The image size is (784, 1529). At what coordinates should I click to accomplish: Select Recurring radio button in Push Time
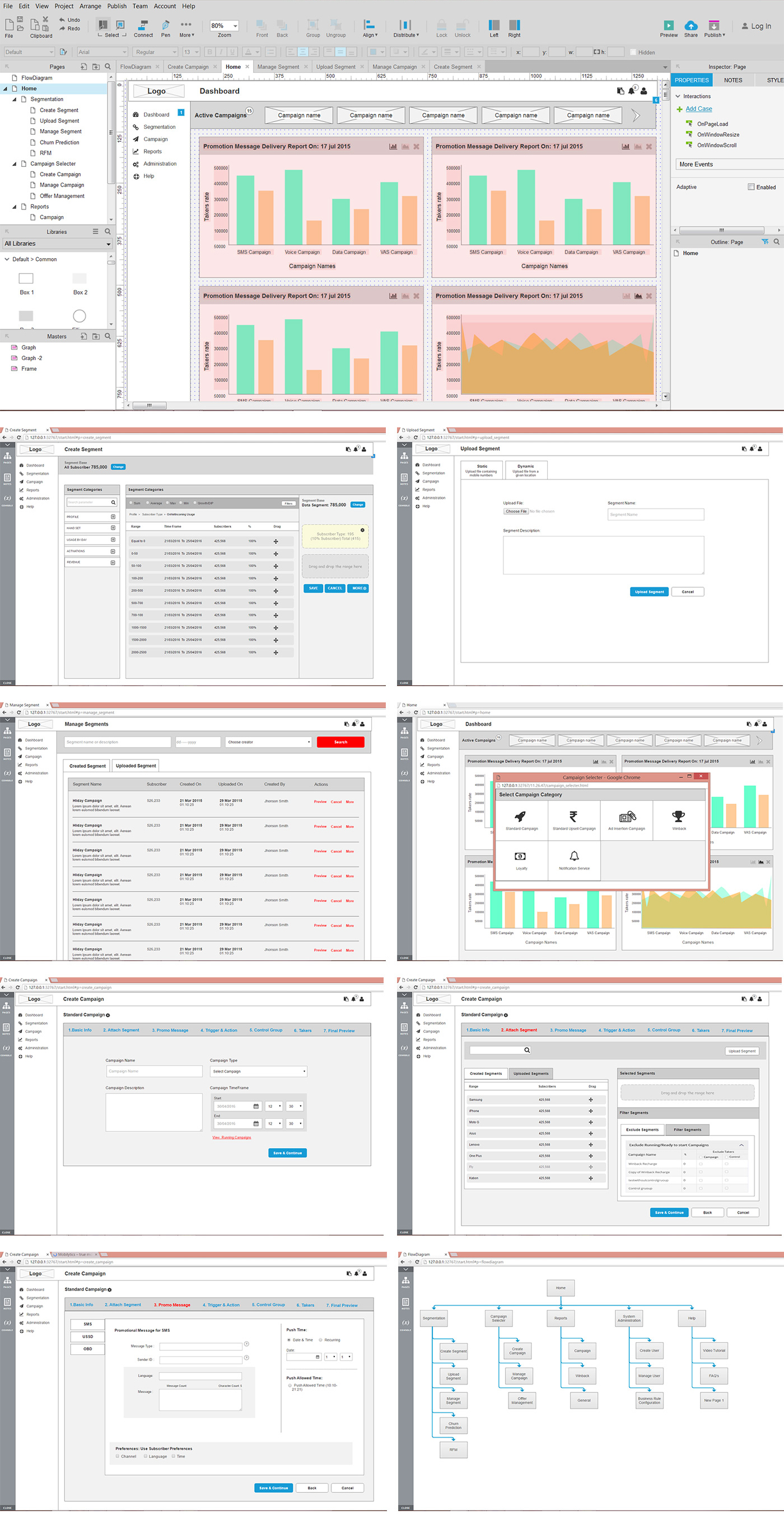pyautogui.click(x=320, y=1340)
